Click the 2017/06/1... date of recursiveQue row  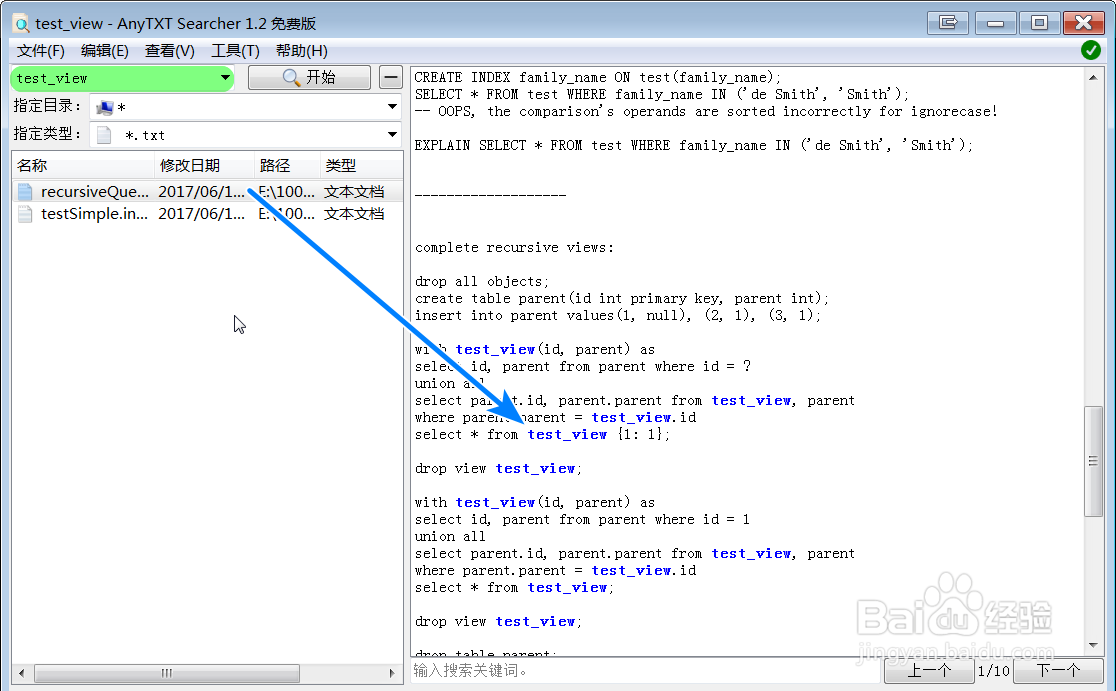201,192
